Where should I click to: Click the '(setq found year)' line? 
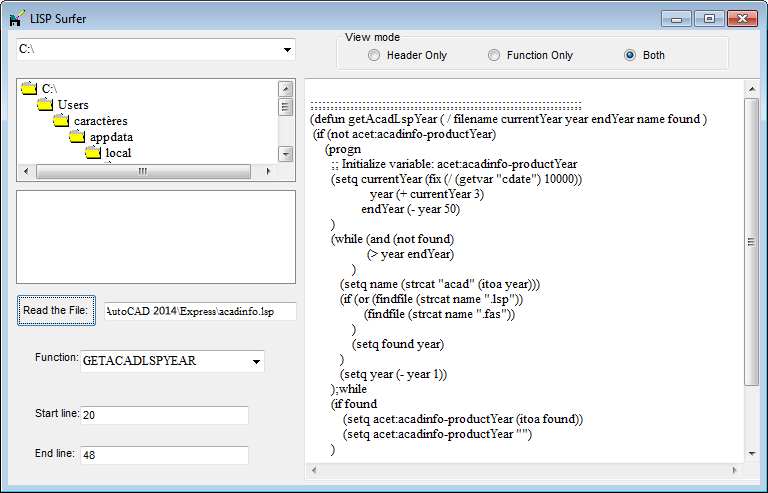pyautogui.click(x=398, y=344)
